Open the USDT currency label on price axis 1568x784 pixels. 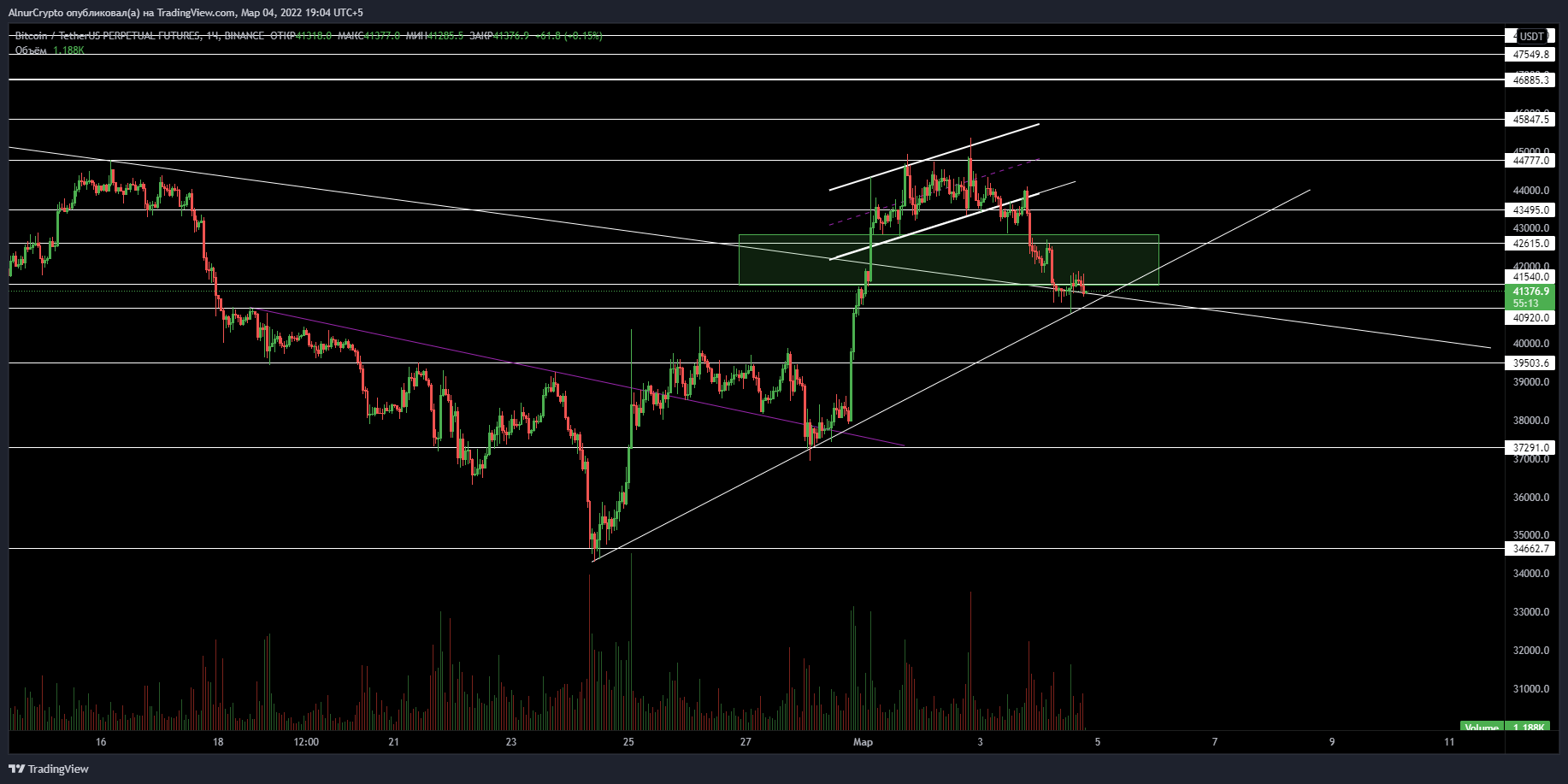[1530, 36]
